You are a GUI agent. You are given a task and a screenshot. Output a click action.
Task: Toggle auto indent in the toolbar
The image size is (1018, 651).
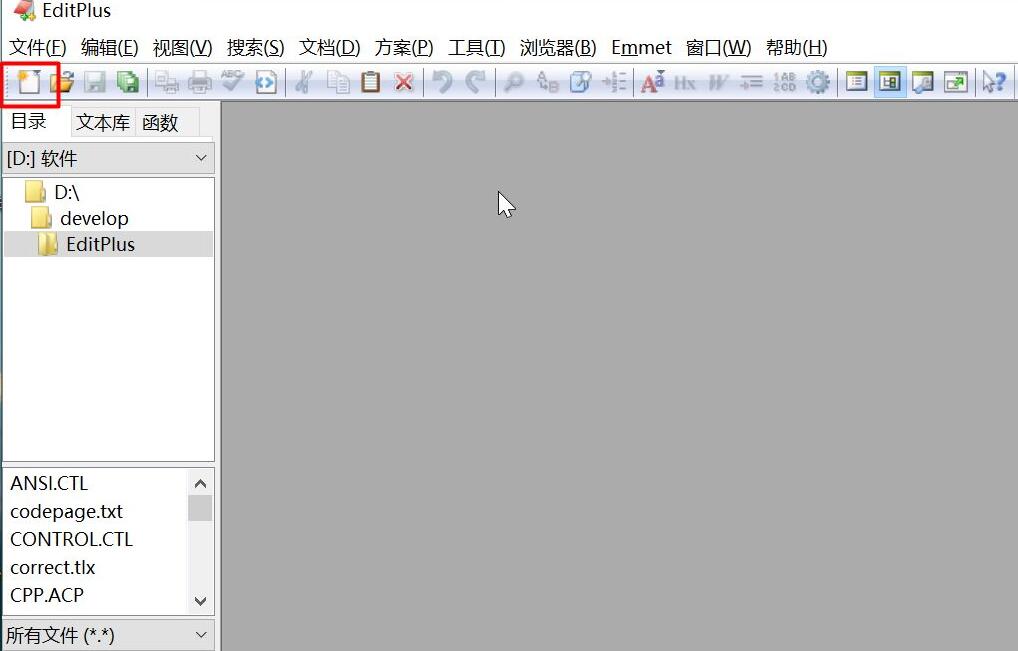[751, 82]
